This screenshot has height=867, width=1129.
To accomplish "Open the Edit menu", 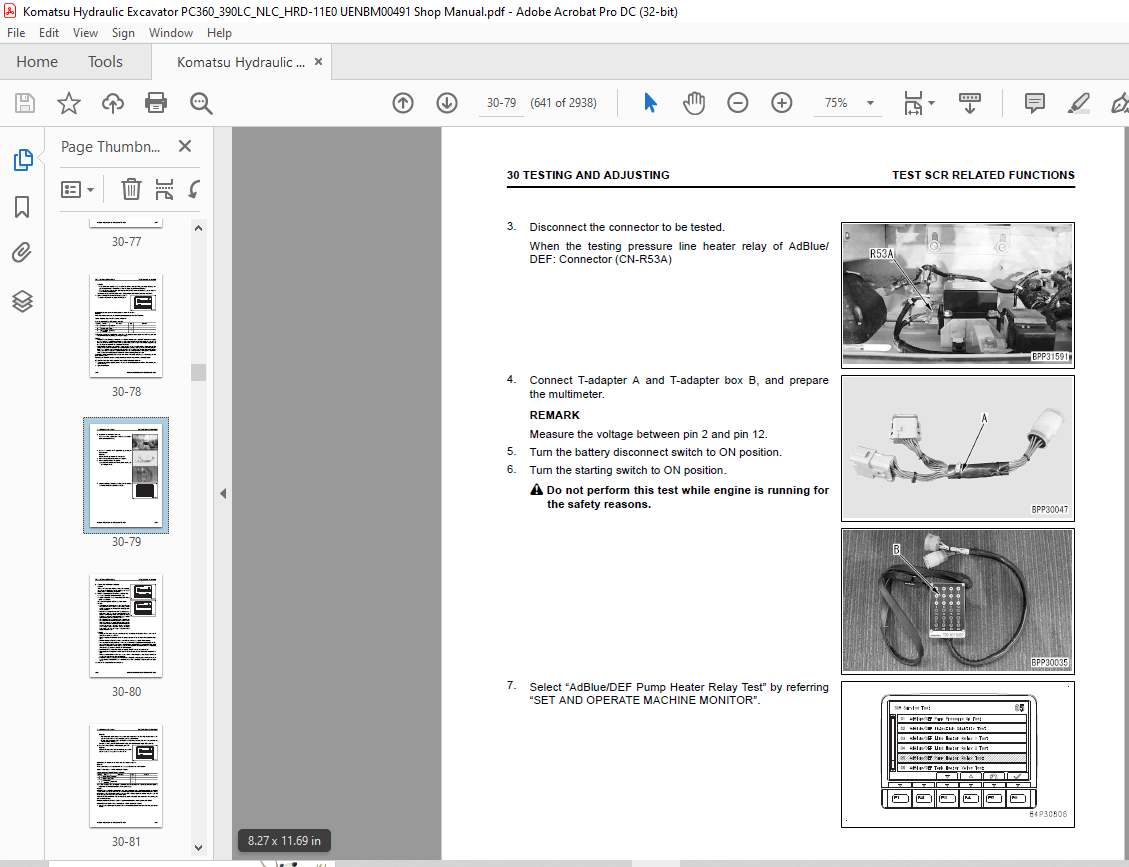I will click(49, 32).
